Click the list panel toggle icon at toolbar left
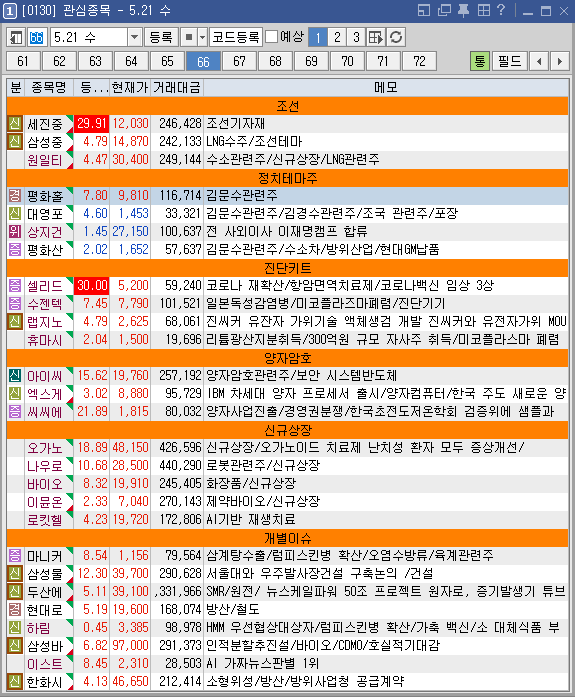The image size is (575, 697). click(16, 37)
